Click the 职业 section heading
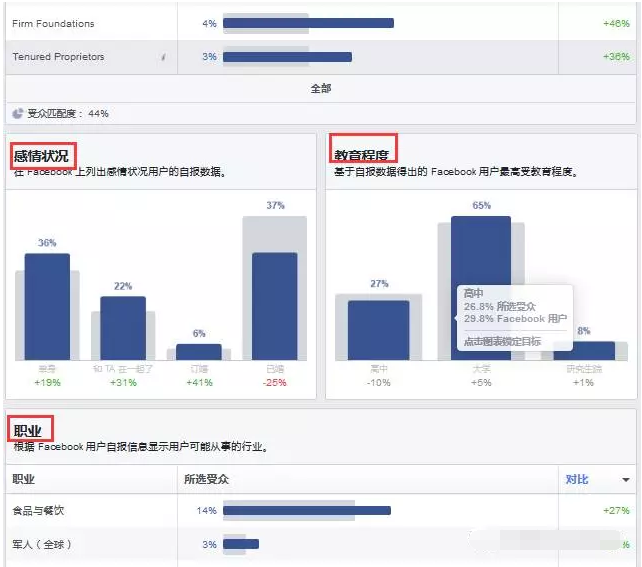This screenshot has width=642, height=567. 27,431
